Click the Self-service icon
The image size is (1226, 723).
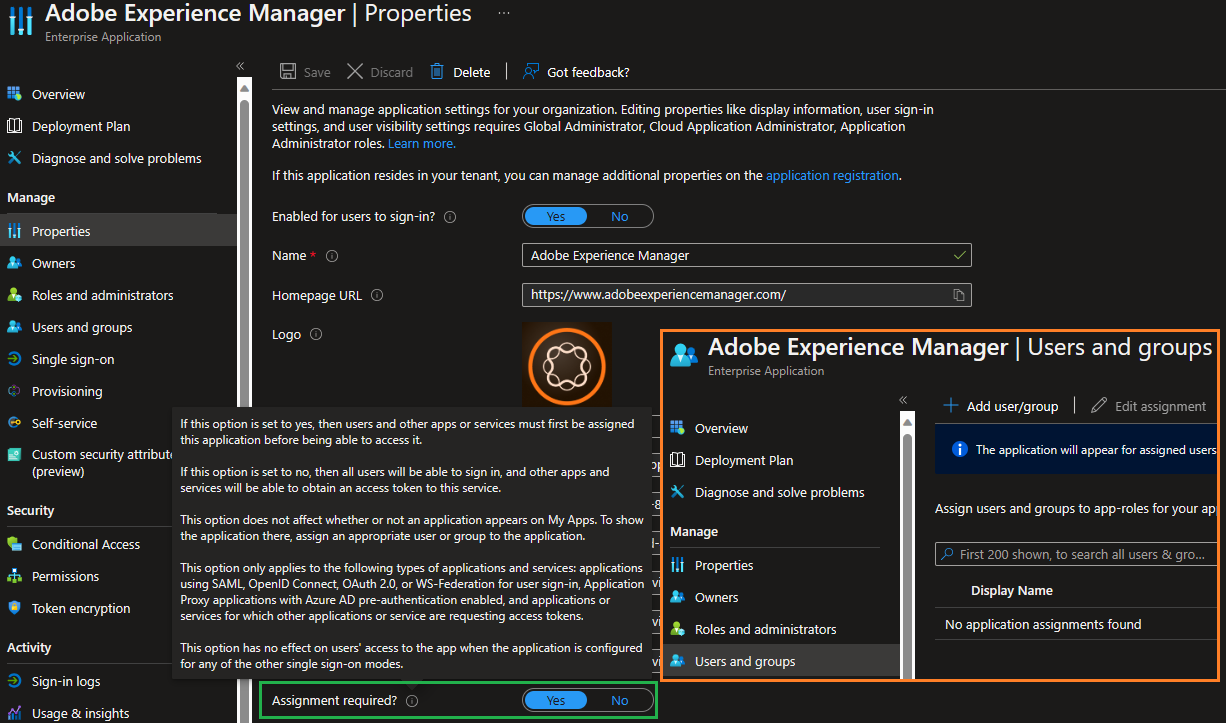point(14,423)
